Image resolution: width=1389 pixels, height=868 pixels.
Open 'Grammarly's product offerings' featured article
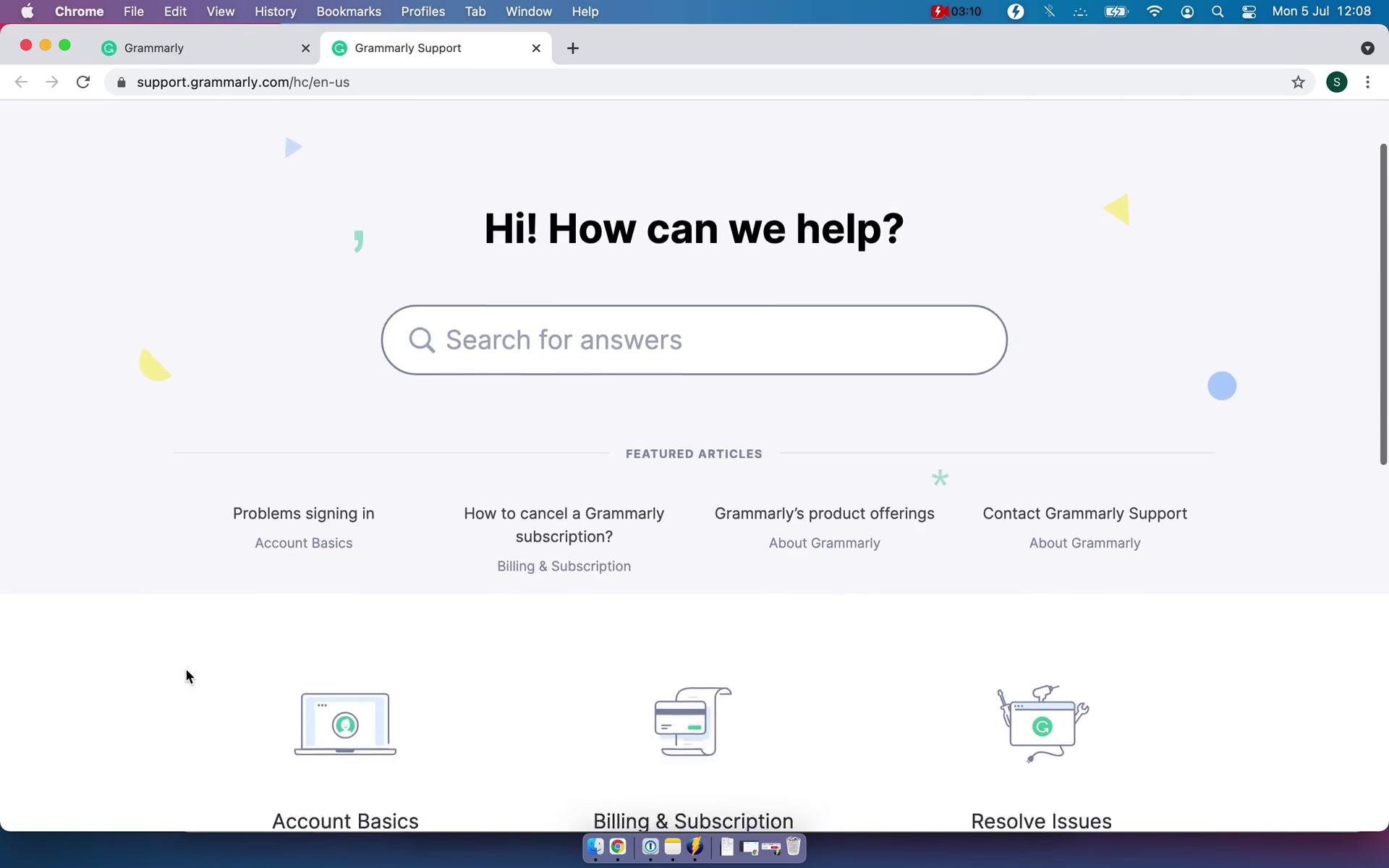click(x=825, y=513)
